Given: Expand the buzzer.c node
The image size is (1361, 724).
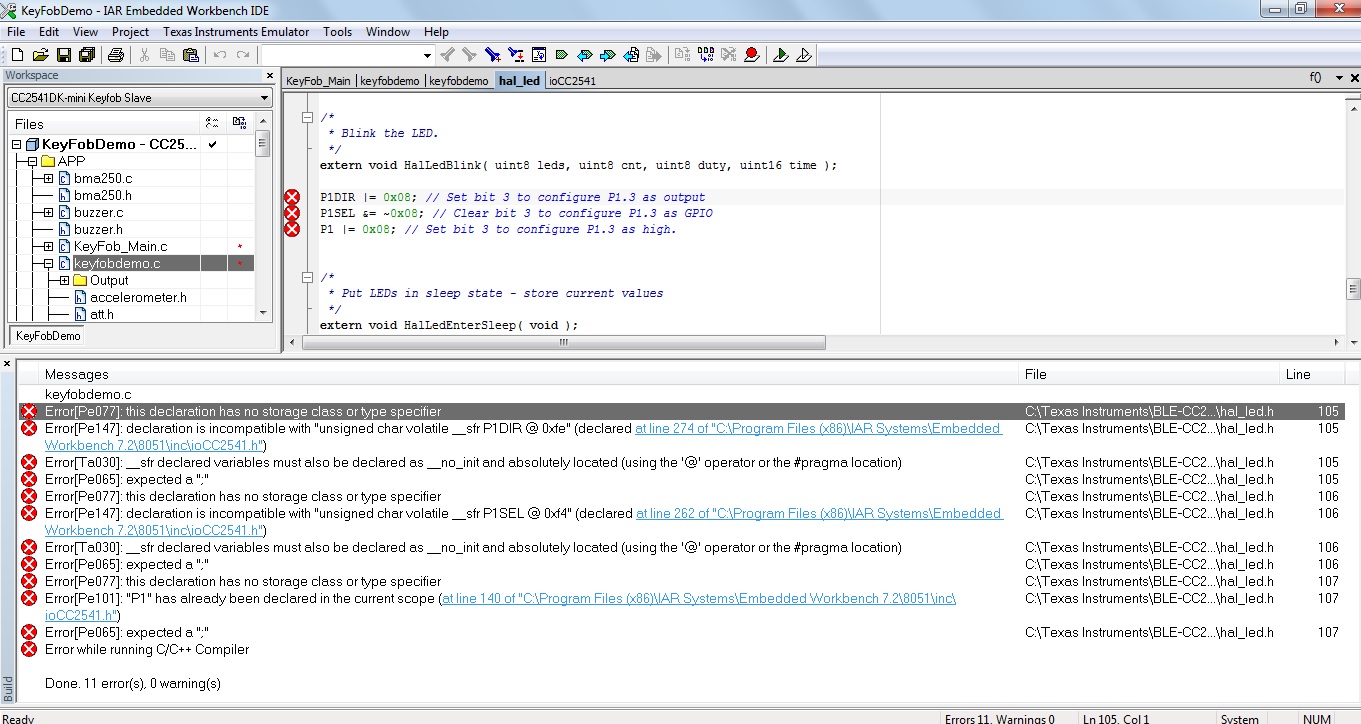Looking at the screenshot, I should [48, 212].
